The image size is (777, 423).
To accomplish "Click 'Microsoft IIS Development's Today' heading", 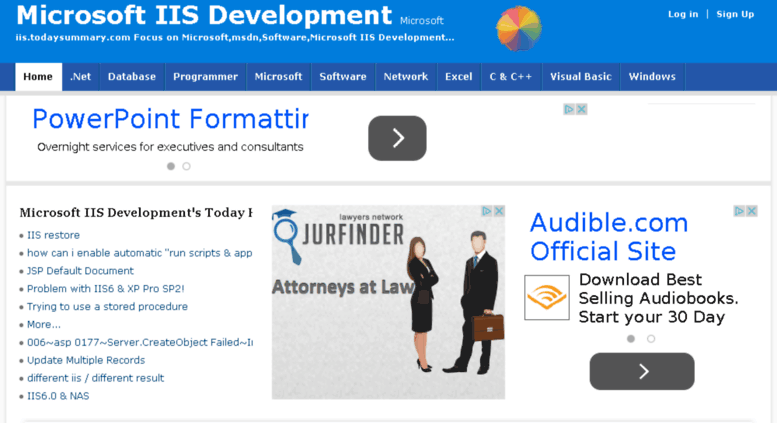I will (136, 212).
